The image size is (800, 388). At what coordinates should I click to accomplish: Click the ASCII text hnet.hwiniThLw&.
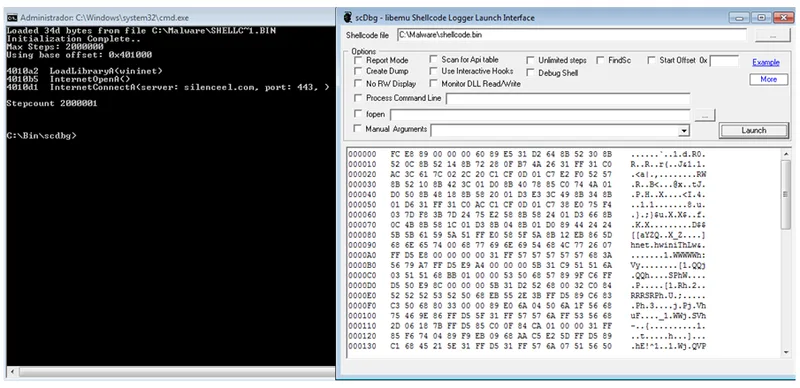(668, 245)
